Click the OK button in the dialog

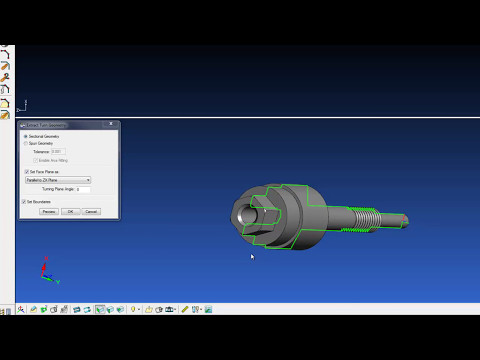tap(70, 212)
